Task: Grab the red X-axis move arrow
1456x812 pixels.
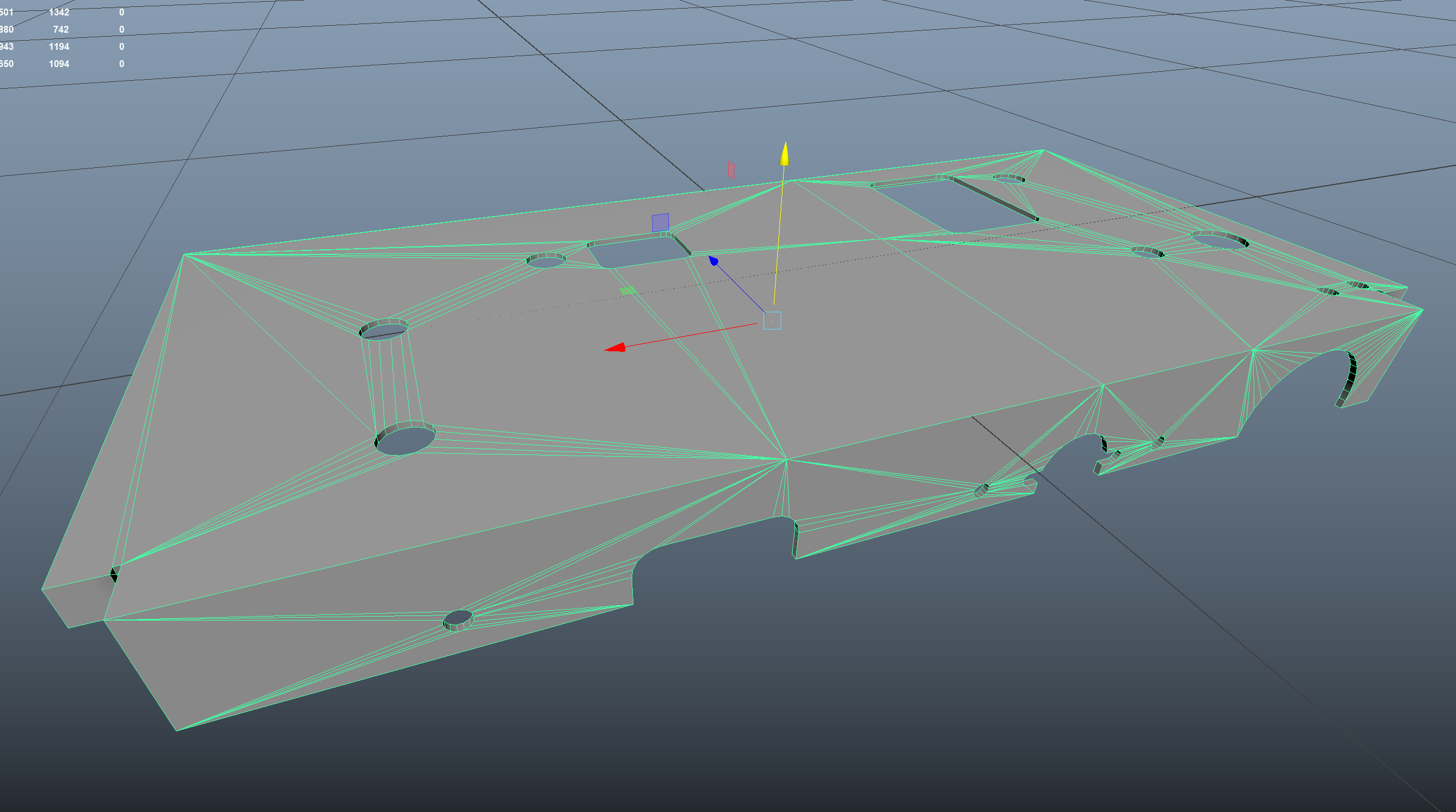Action: [x=616, y=347]
